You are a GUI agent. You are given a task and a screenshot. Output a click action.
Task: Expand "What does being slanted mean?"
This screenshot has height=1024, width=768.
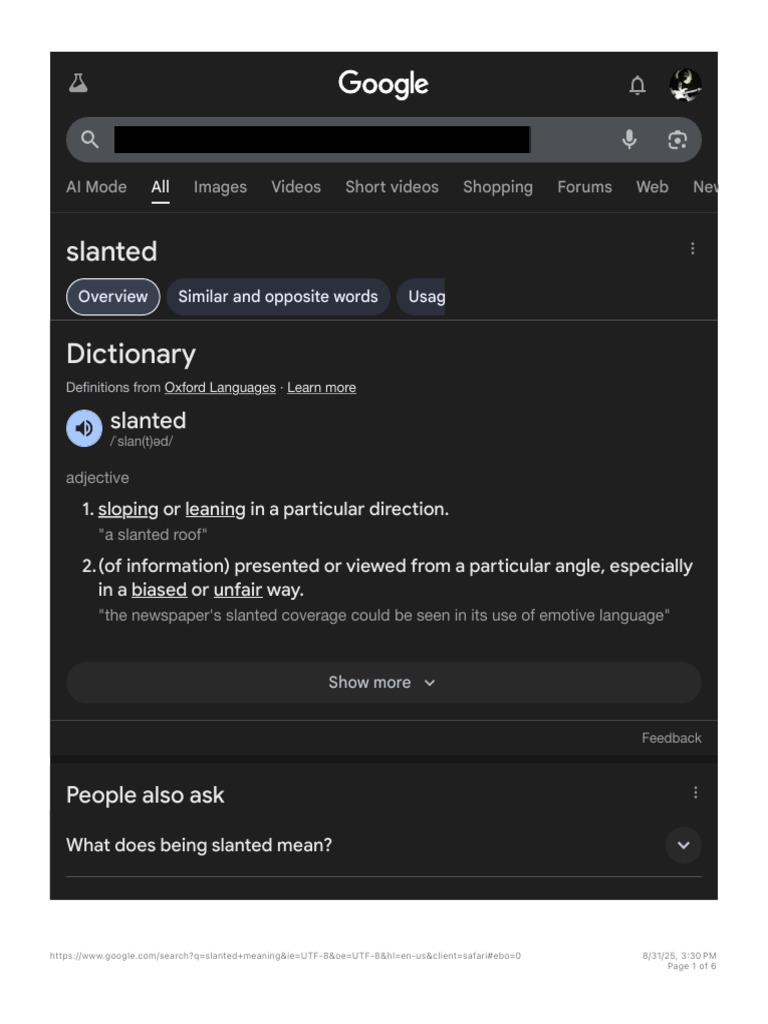[683, 845]
